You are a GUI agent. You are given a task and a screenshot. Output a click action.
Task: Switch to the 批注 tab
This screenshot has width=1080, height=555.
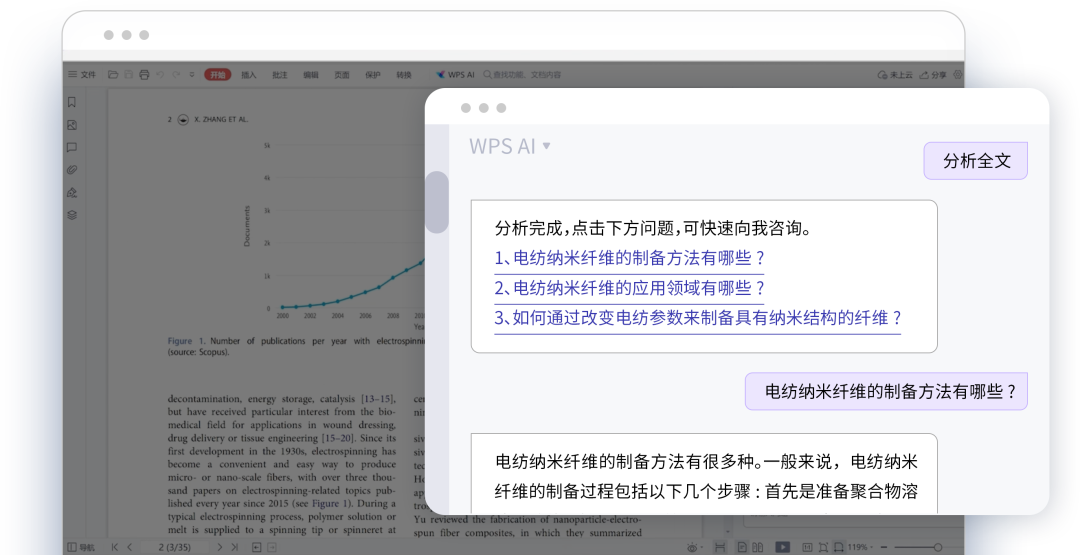point(280,74)
